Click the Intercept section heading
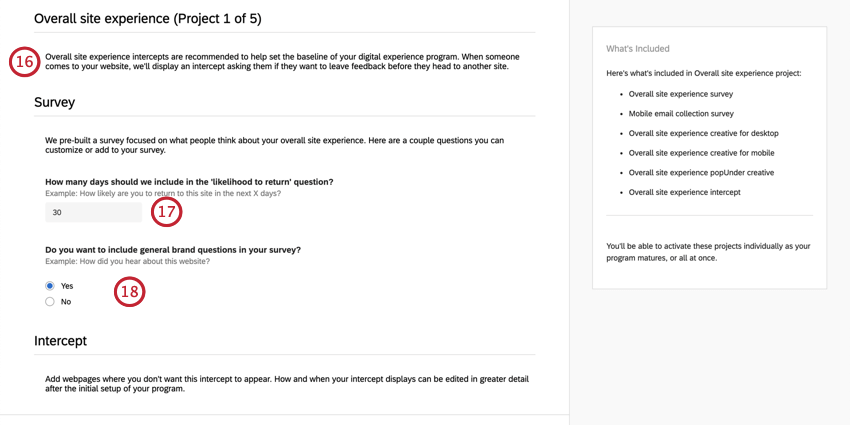The width and height of the screenshot is (850, 425). click(x=60, y=341)
